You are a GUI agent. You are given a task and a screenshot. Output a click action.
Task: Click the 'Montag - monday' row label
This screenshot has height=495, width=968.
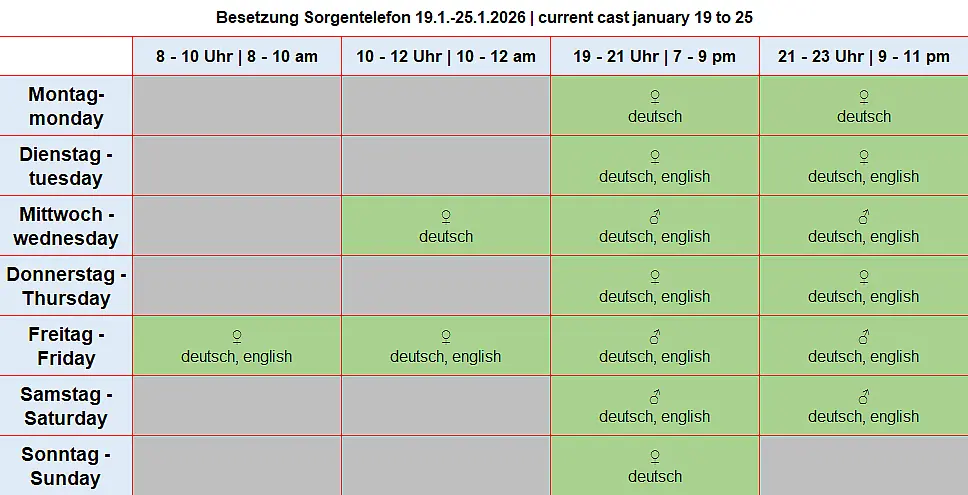[66, 106]
